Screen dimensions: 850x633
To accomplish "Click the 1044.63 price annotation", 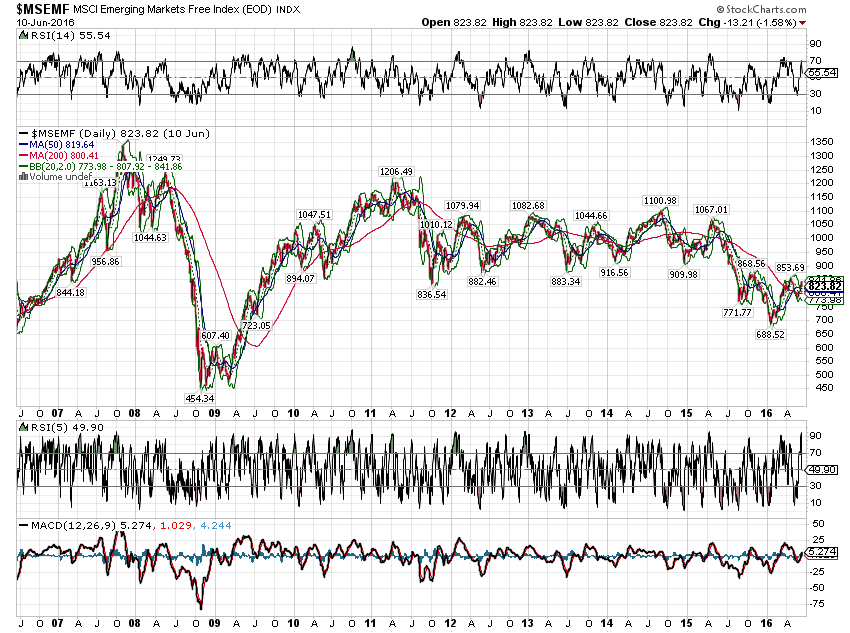I will tap(150, 237).
